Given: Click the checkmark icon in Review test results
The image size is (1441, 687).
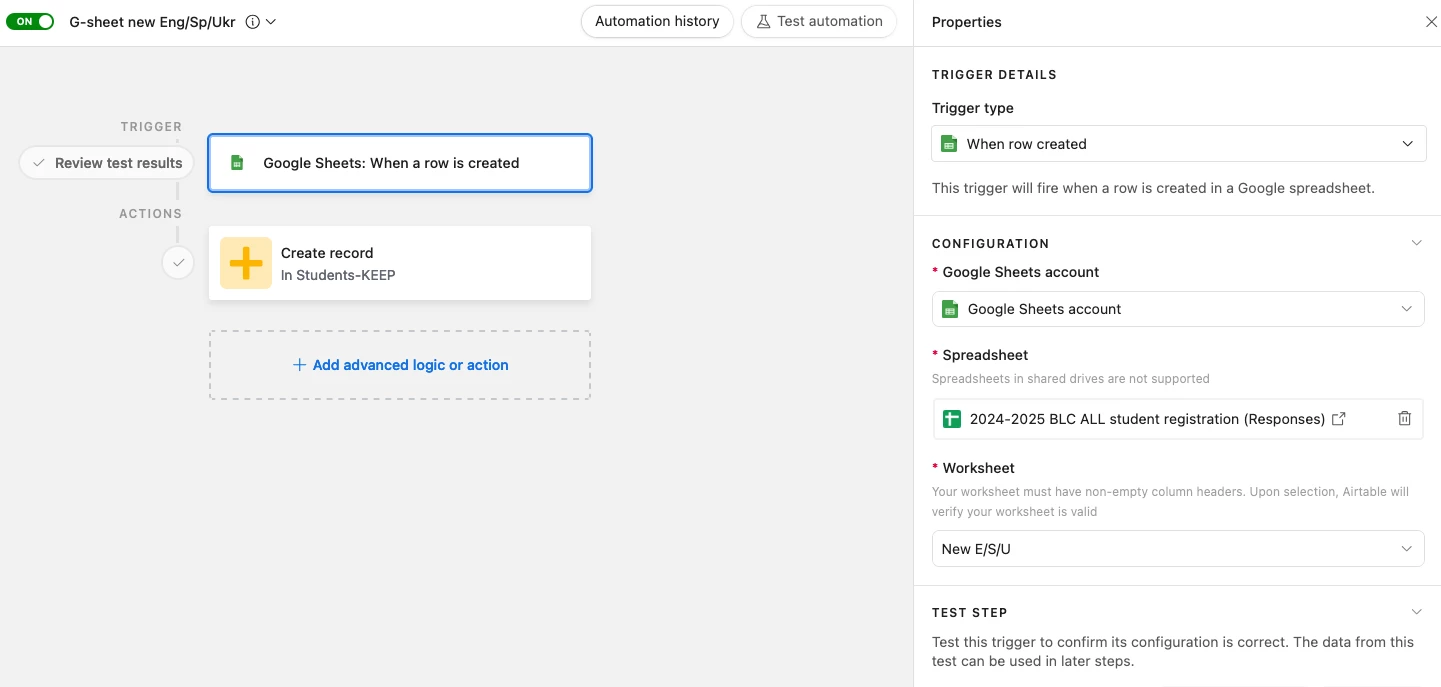Looking at the screenshot, I should 39,163.
